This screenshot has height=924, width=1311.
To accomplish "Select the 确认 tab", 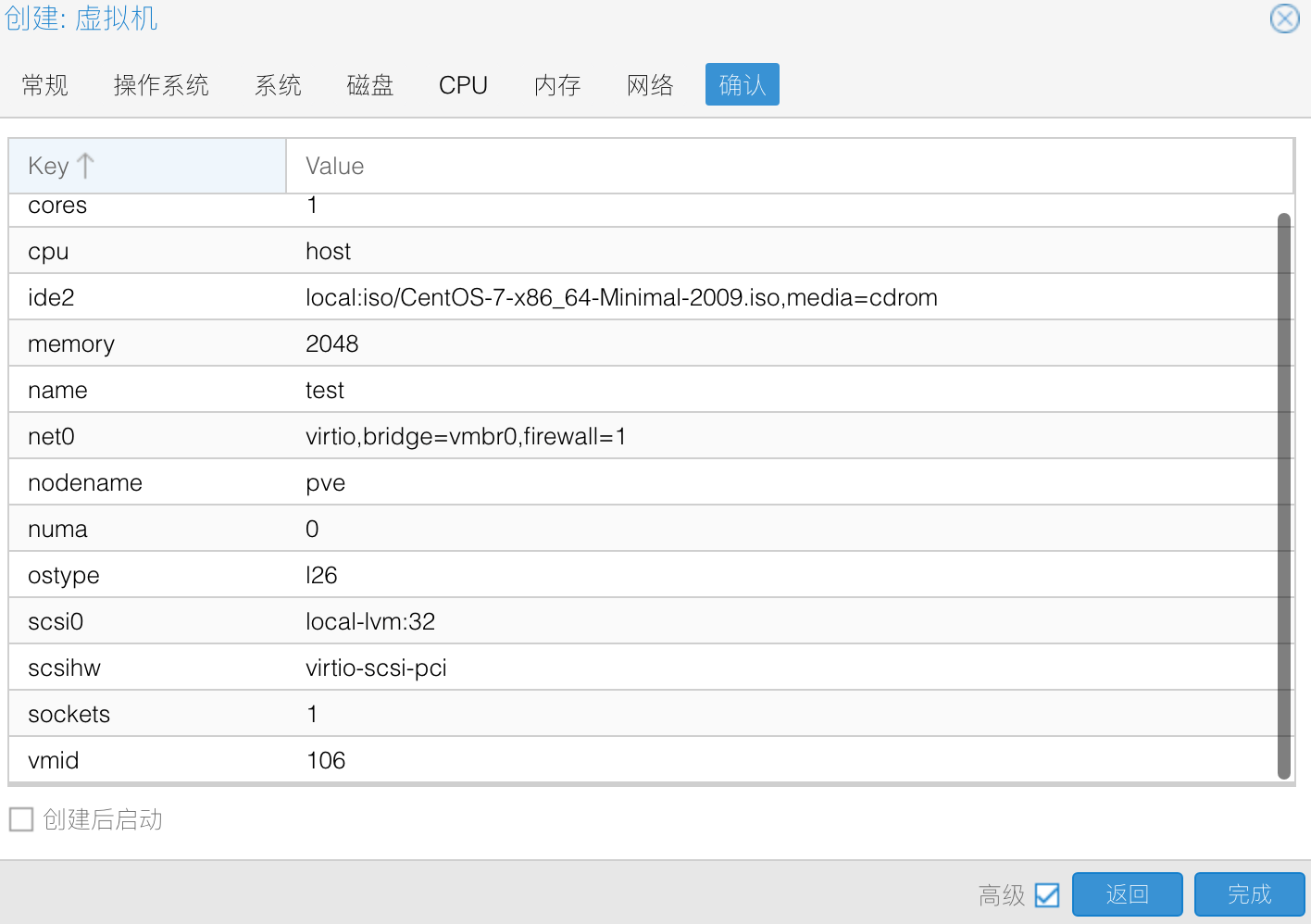I will pos(742,85).
